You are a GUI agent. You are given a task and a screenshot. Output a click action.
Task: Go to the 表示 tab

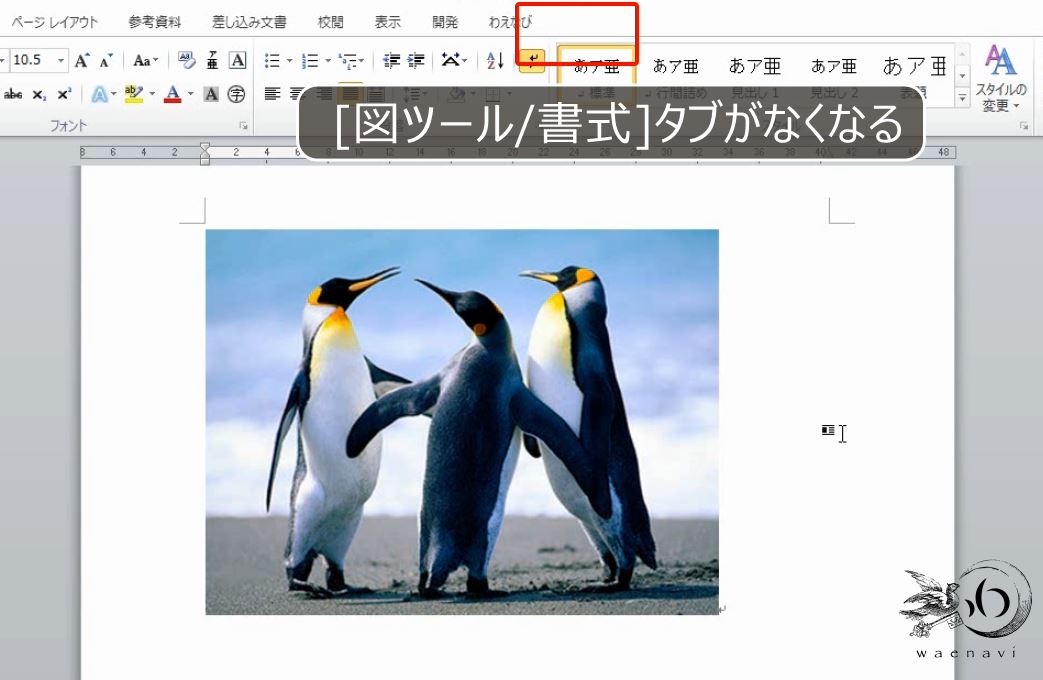[x=388, y=22]
